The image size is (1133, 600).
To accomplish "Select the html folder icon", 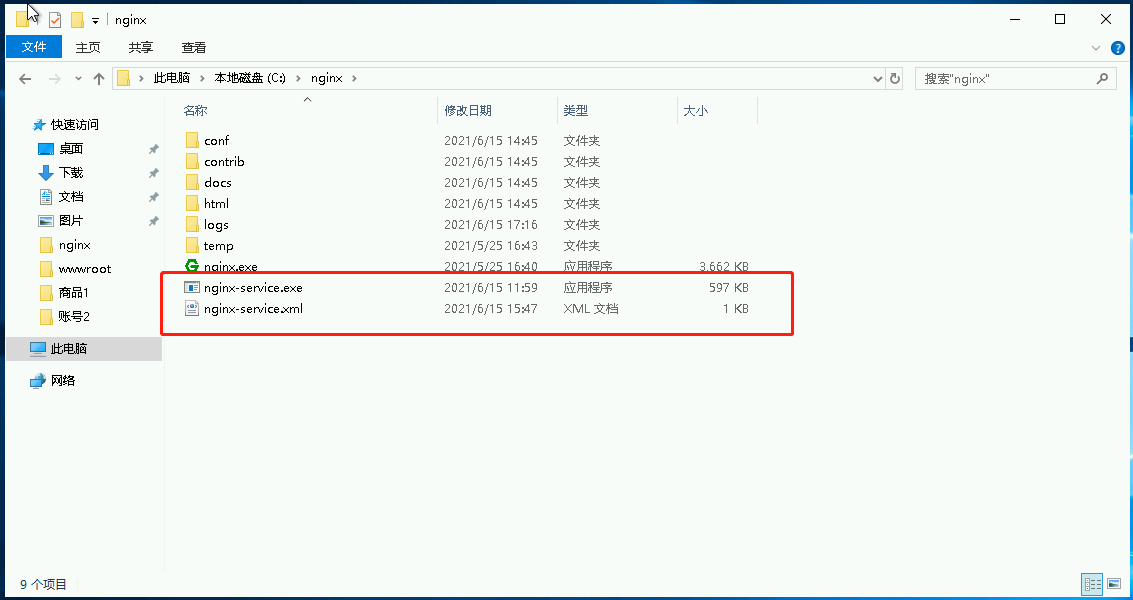I will pos(192,203).
